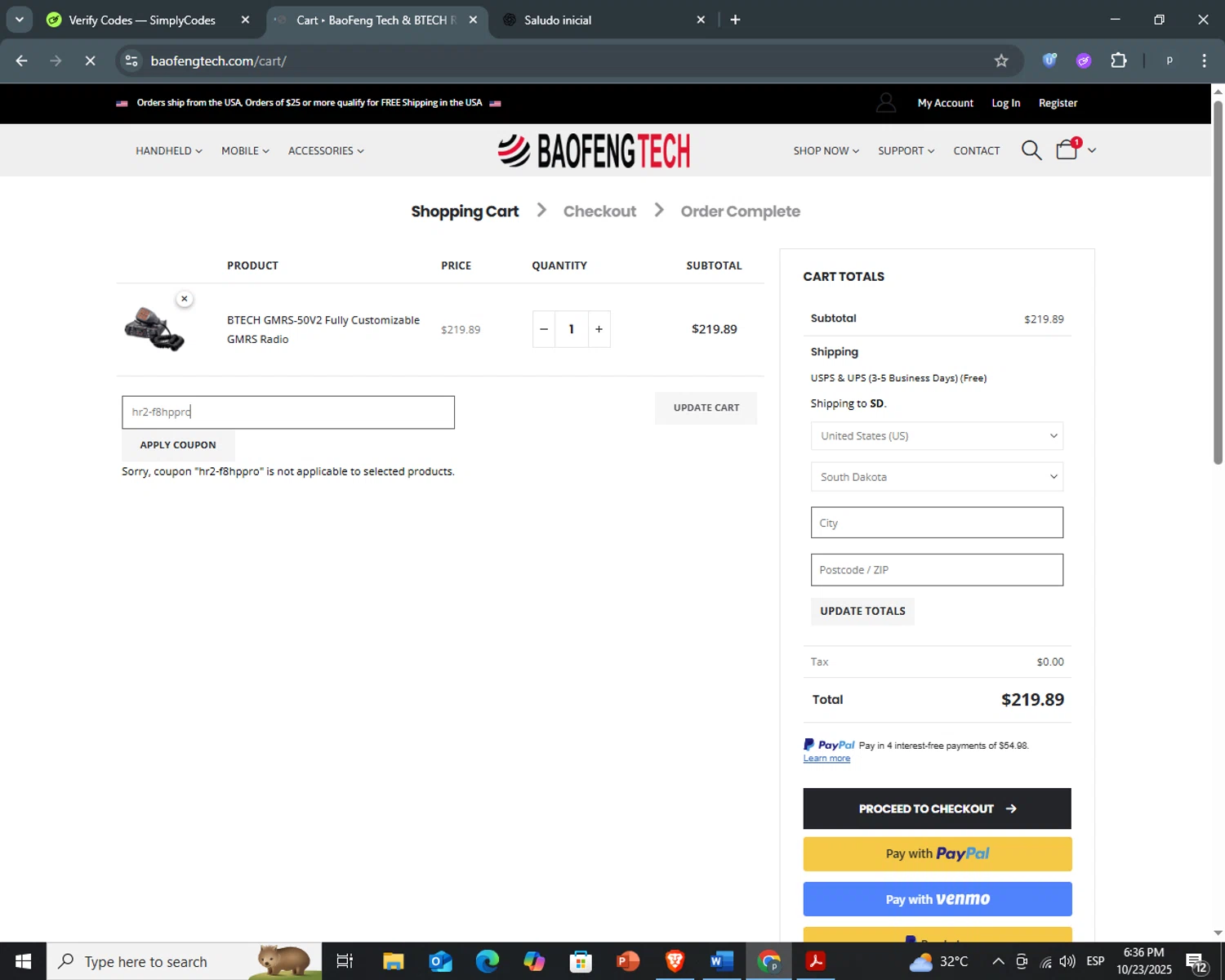This screenshot has height=980, width=1225.
Task: Click UPDATE TOTALS button
Action: 862,611
